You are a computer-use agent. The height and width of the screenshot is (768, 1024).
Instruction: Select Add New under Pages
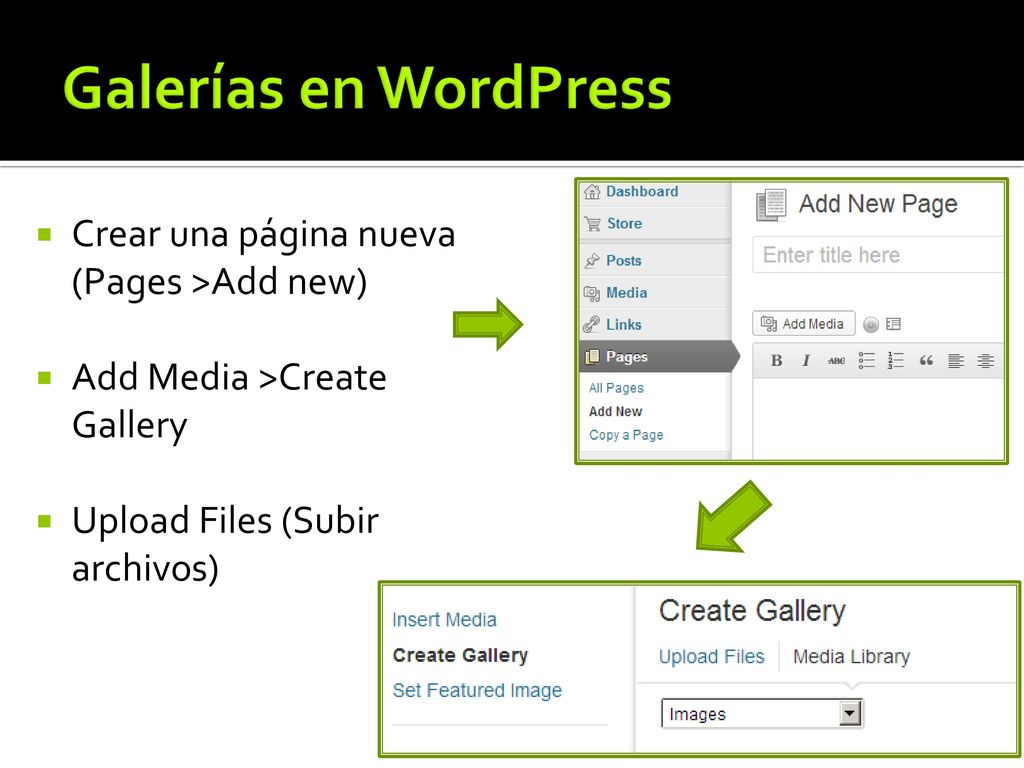615,411
